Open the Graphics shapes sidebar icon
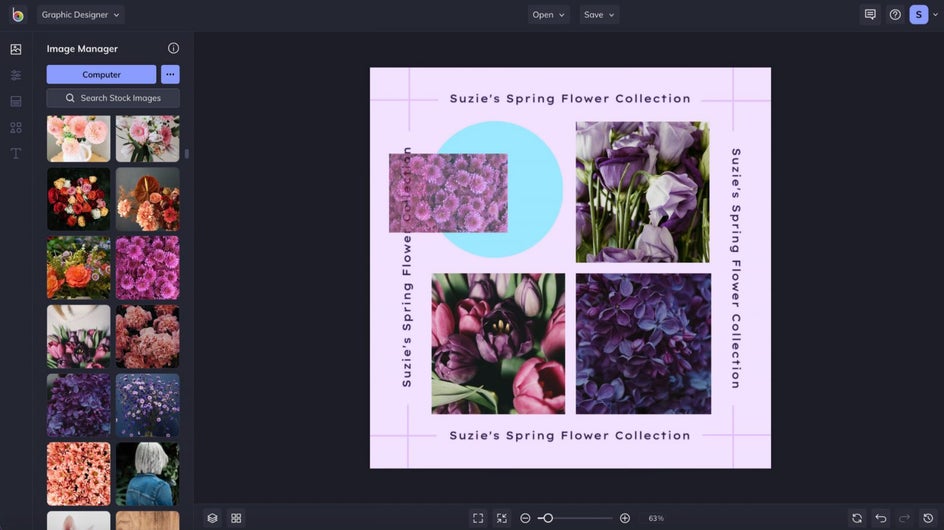Viewport: 944px width, 530px height. (16, 128)
